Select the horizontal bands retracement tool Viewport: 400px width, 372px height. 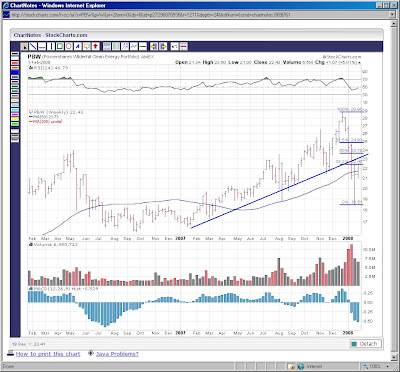click(107, 46)
